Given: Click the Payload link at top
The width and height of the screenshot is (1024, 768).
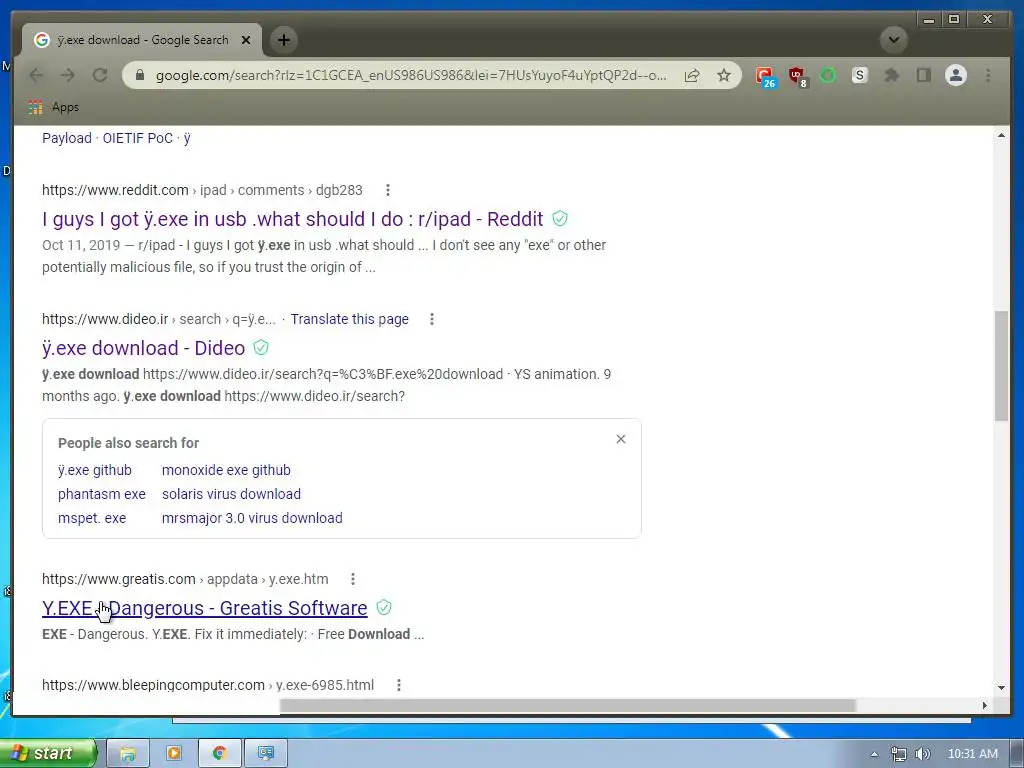Looking at the screenshot, I should (x=67, y=138).
